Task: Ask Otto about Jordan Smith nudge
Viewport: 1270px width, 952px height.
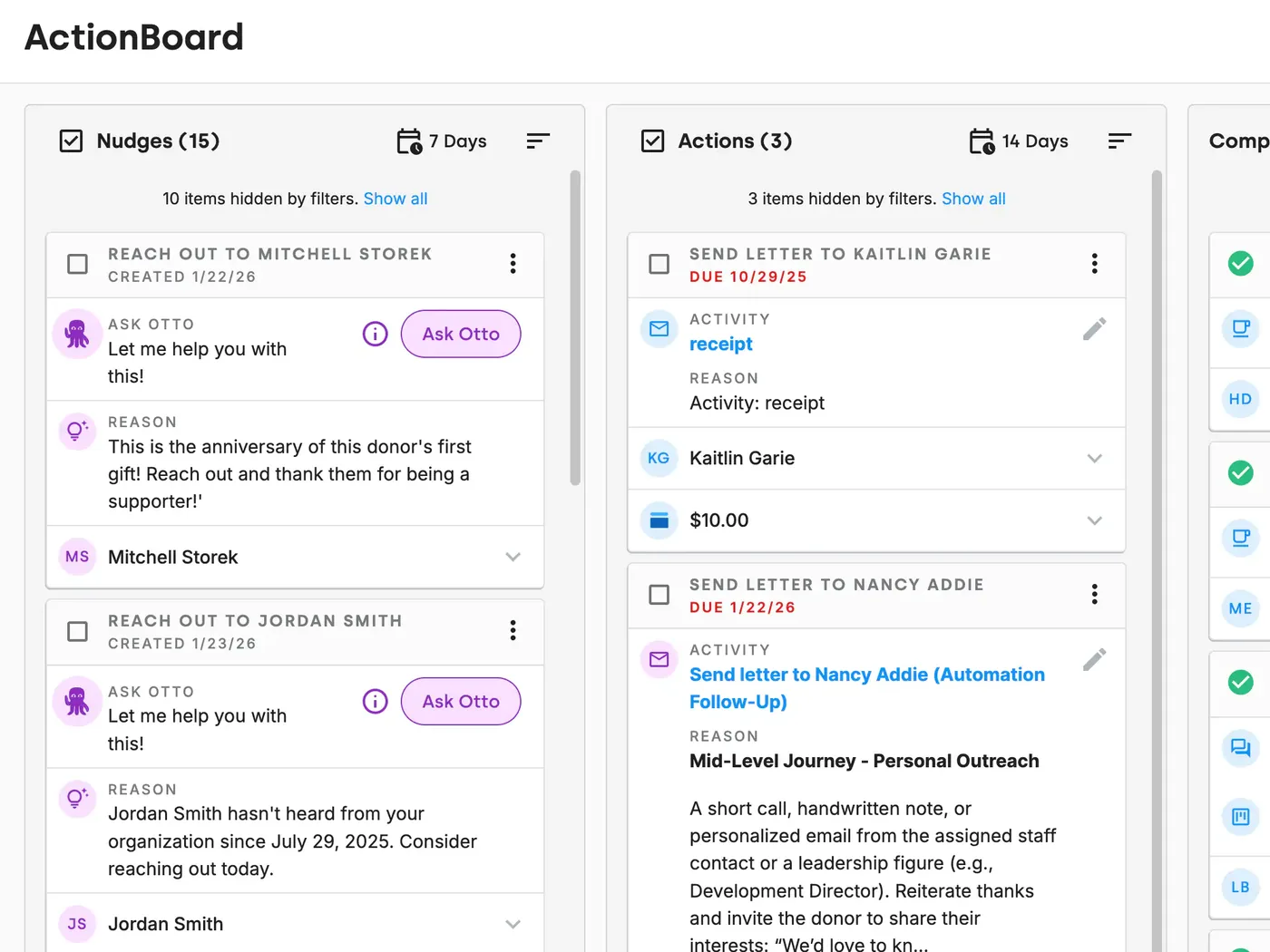Action: click(461, 701)
